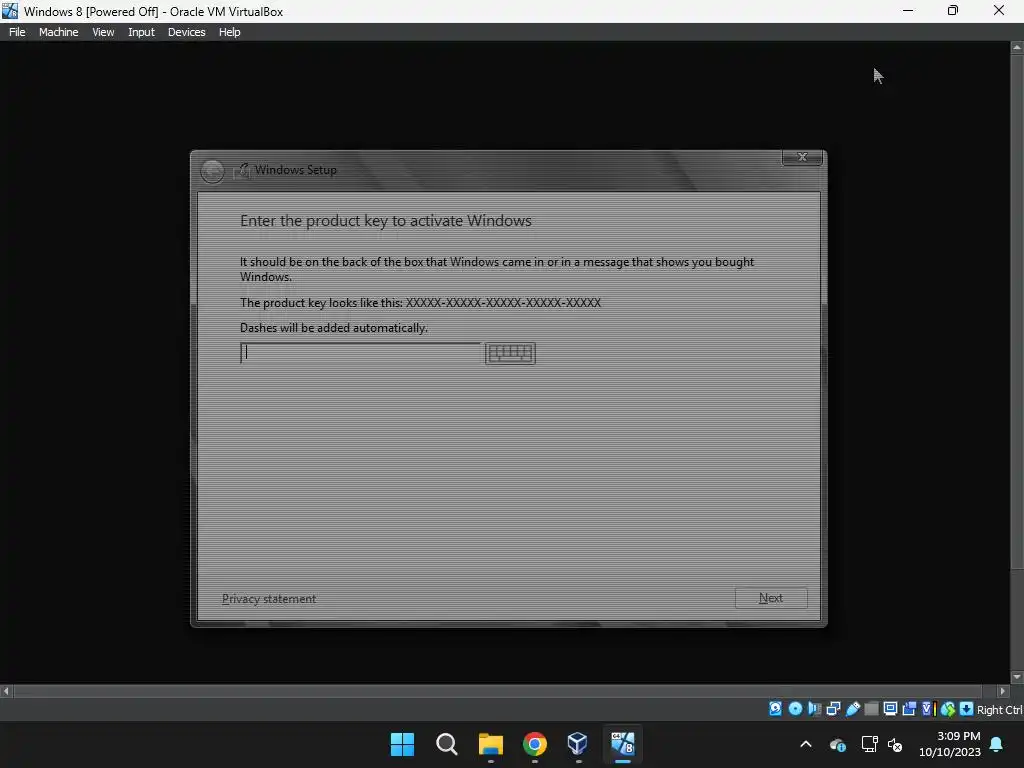This screenshot has width=1024, height=768.
Task: Click the audio status bar icon
Action: click(x=814, y=709)
